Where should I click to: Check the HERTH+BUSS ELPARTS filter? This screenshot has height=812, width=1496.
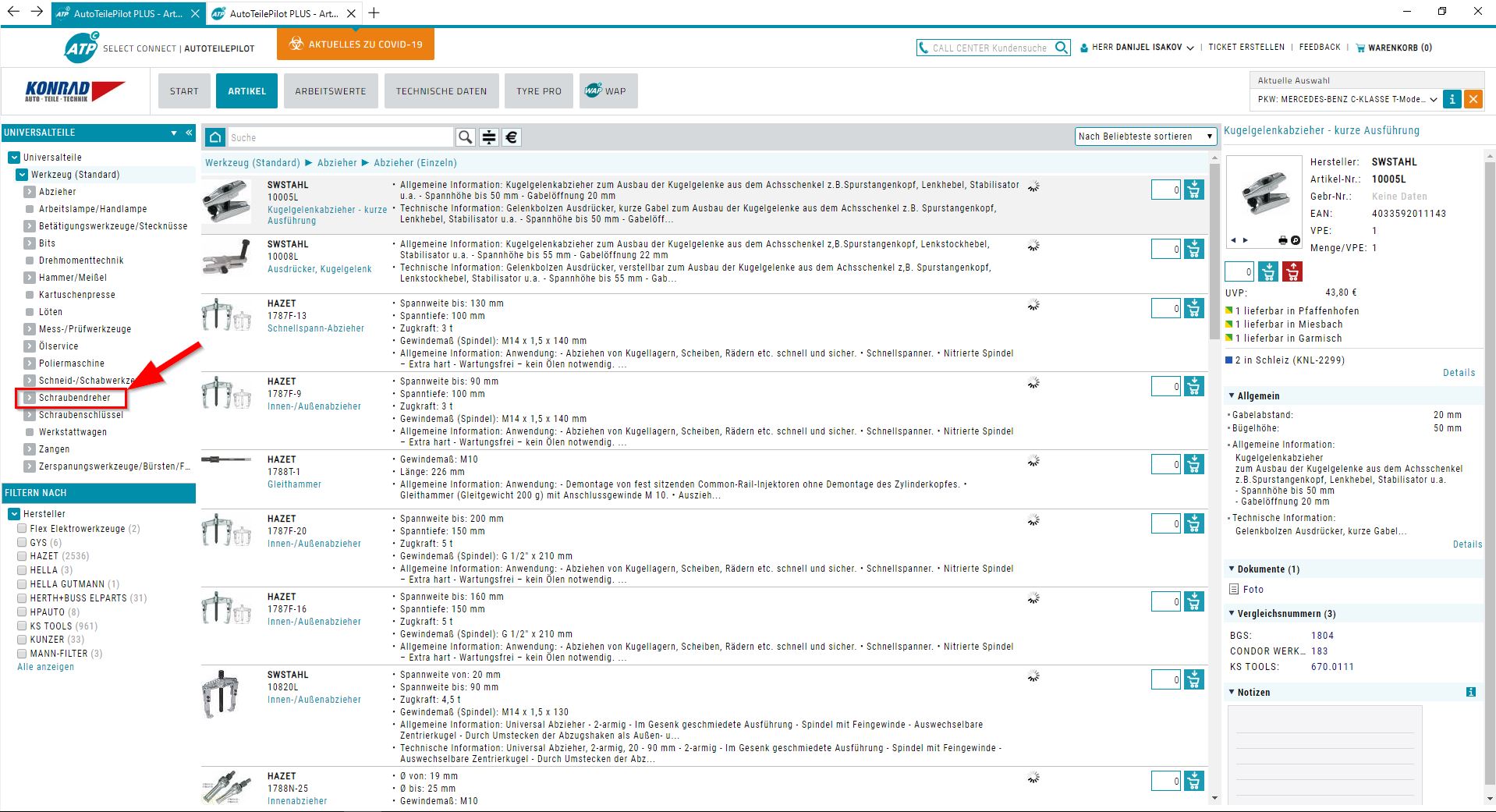[22, 597]
